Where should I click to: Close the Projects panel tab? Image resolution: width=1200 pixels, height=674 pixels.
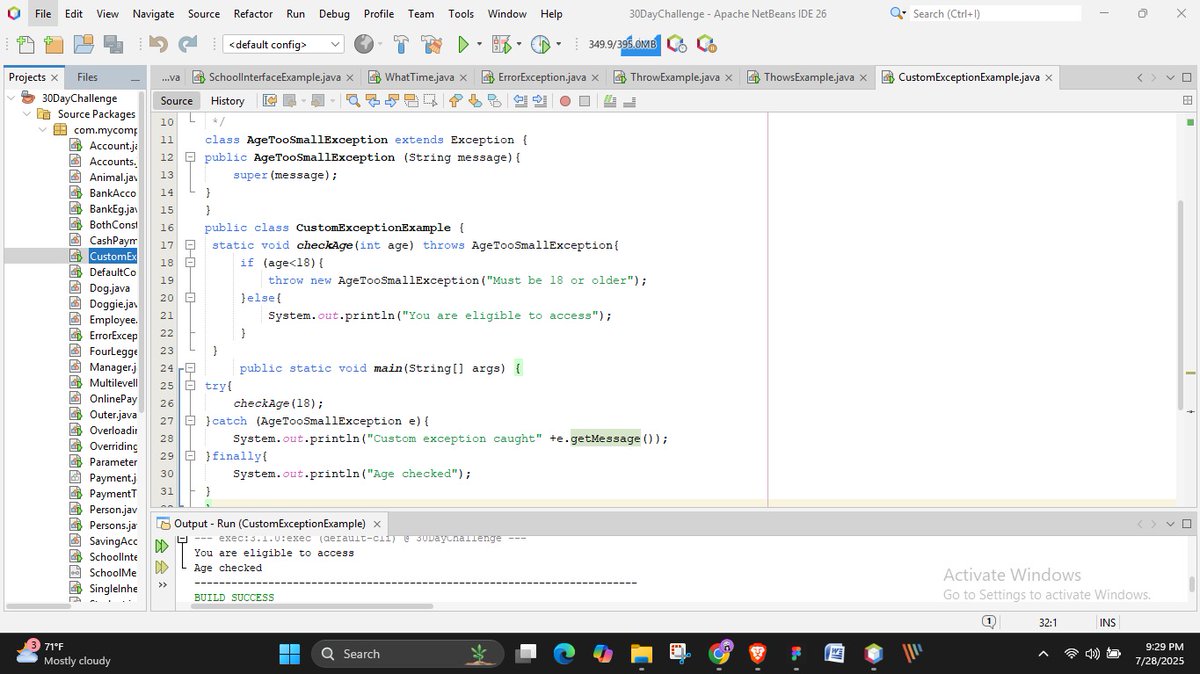54,78
